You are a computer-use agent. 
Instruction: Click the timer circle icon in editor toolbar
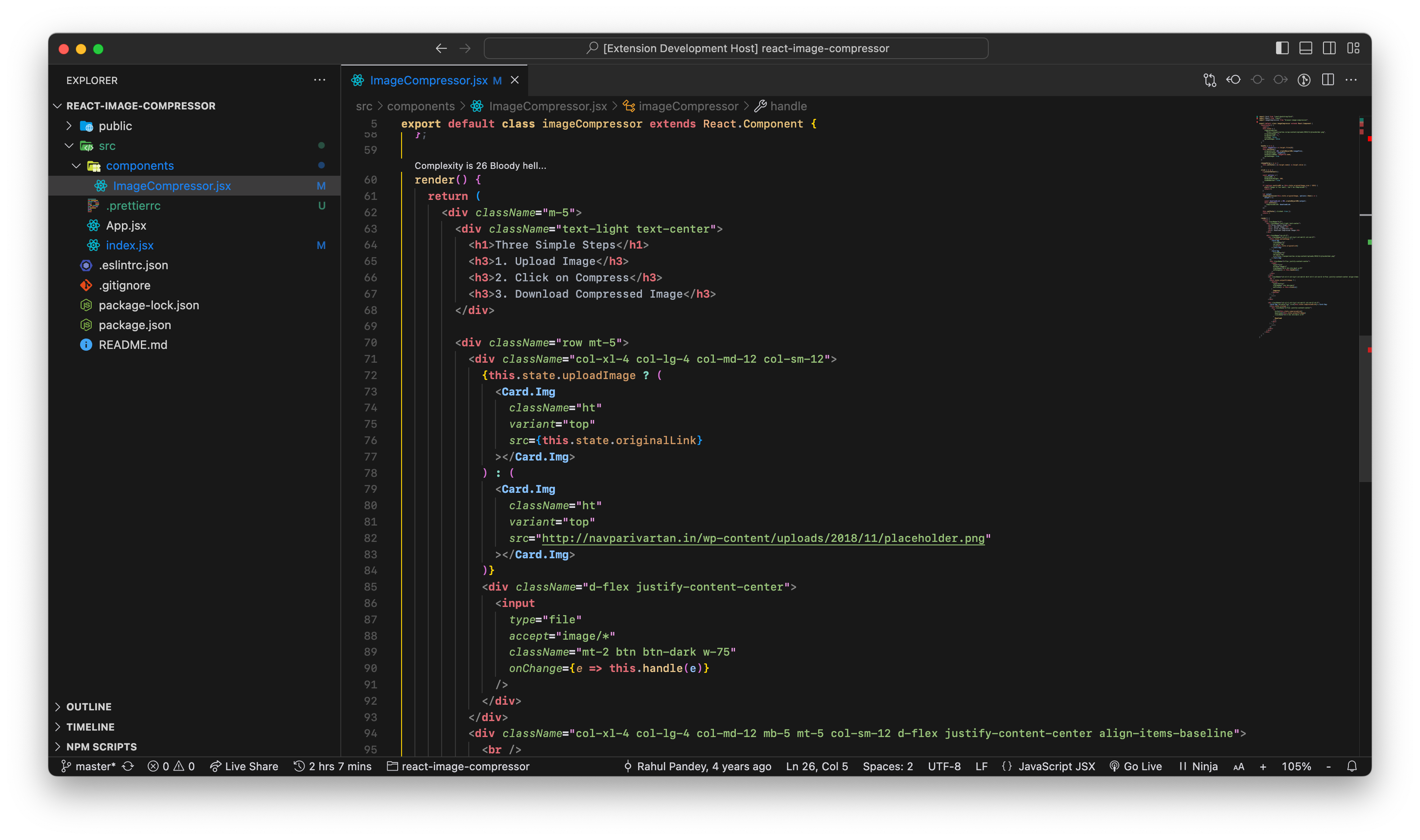click(x=1304, y=81)
